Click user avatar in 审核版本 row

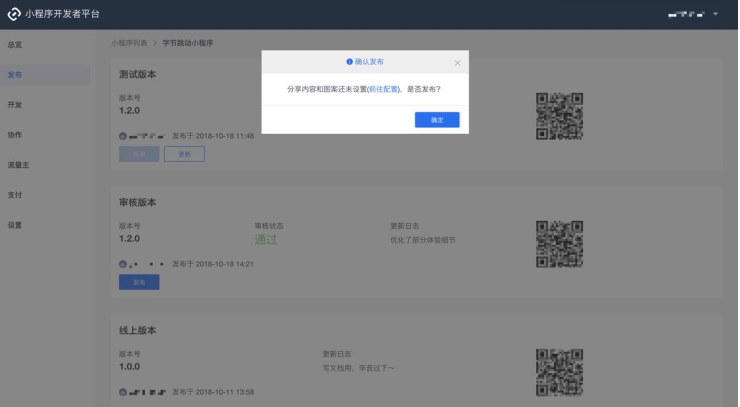tap(123, 264)
